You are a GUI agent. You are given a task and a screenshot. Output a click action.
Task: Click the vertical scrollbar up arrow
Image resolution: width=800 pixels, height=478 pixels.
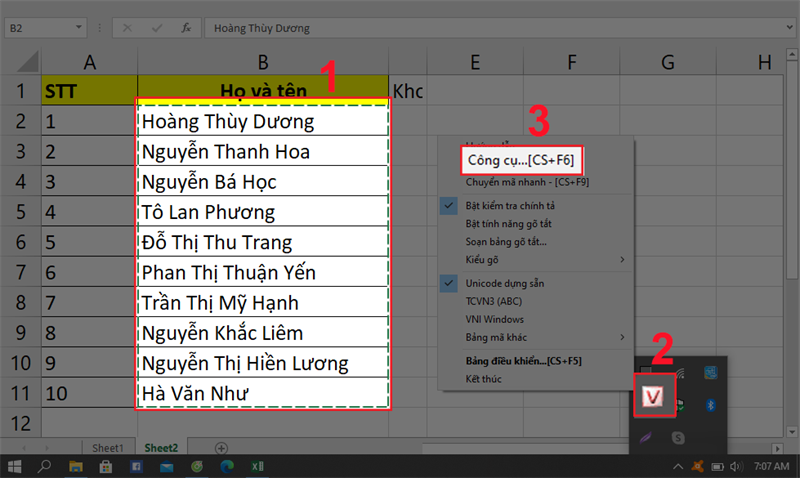792,54
